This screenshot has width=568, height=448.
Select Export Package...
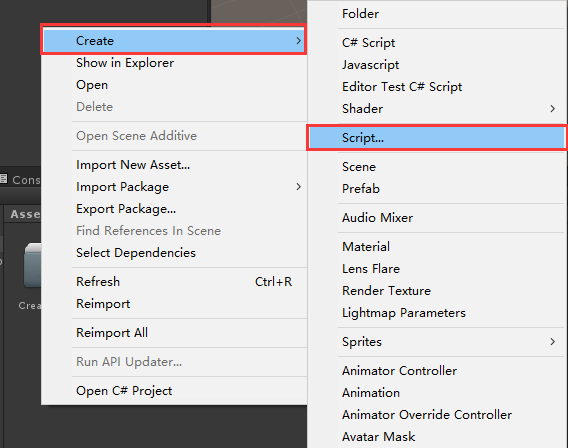126,209
